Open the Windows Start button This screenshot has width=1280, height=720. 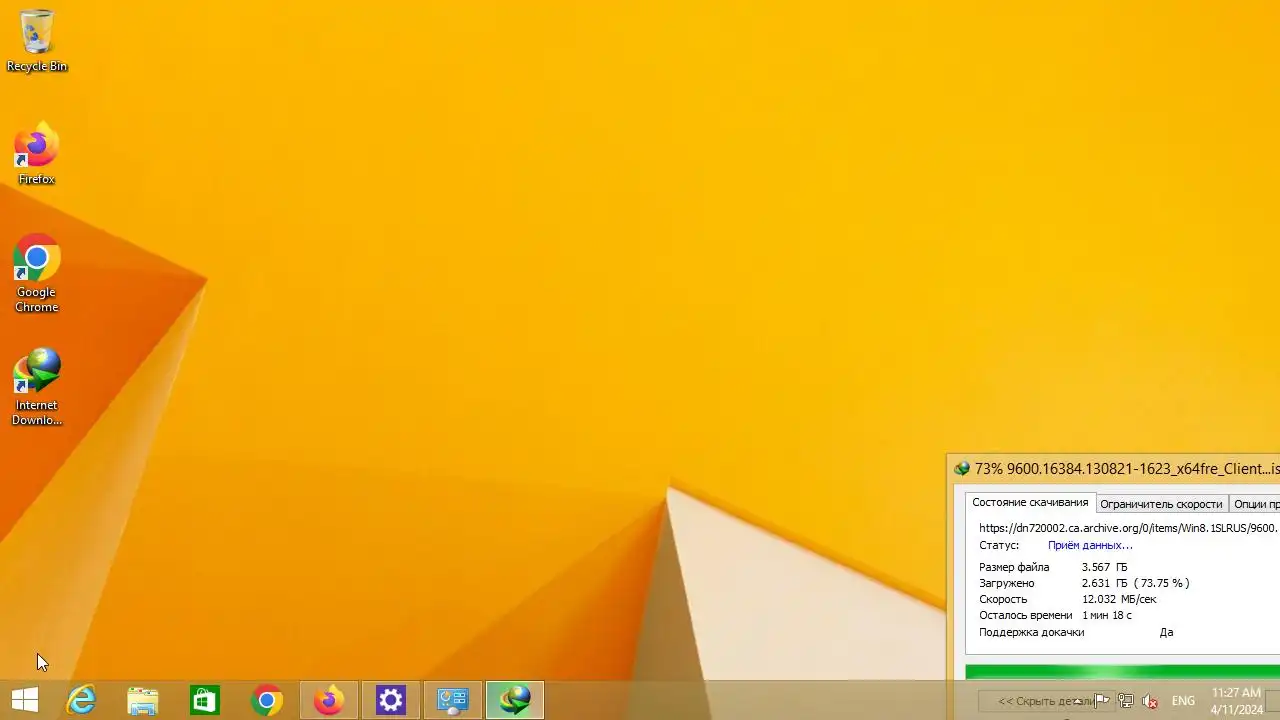point(24,700)
